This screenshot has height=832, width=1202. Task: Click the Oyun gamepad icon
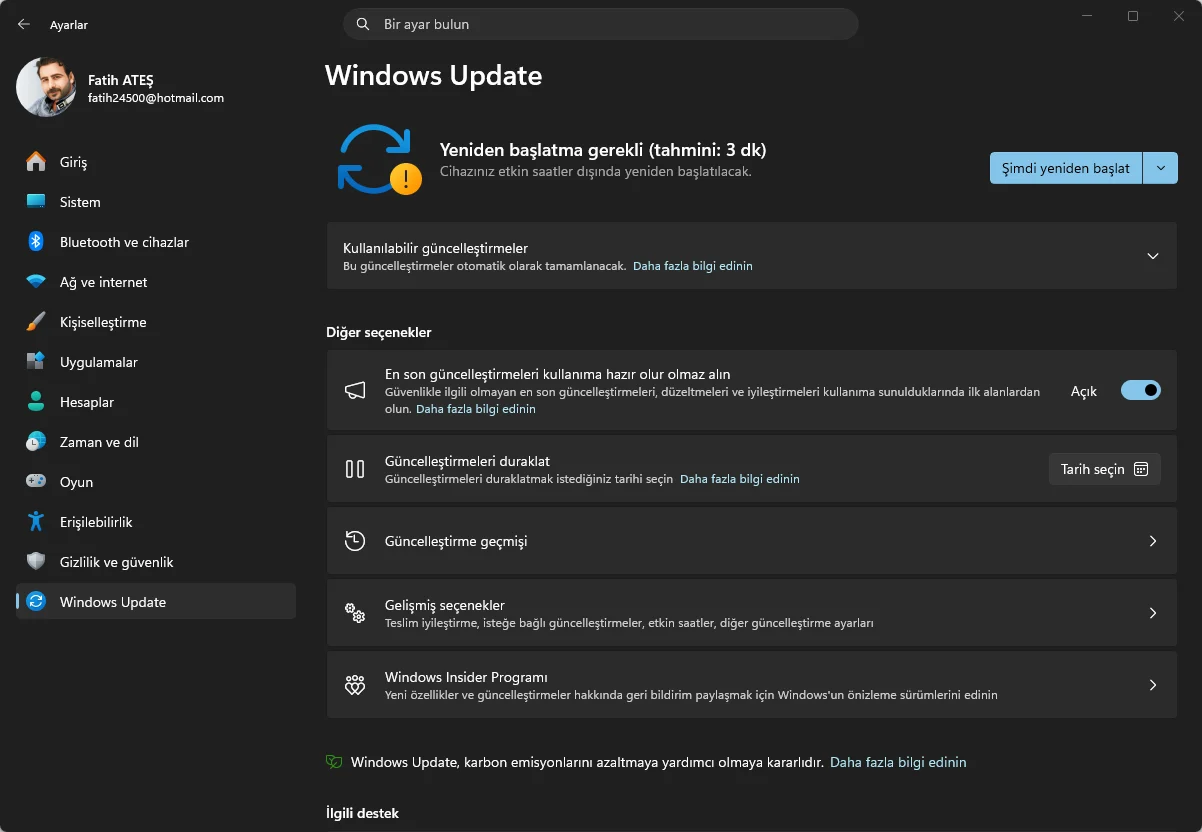36,482
